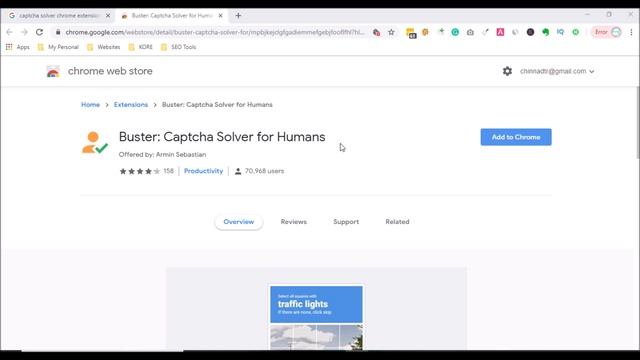Click the address bar URL field
Image resolution: width=640 pixels, height=360 pixels.
tap(215, 32)
